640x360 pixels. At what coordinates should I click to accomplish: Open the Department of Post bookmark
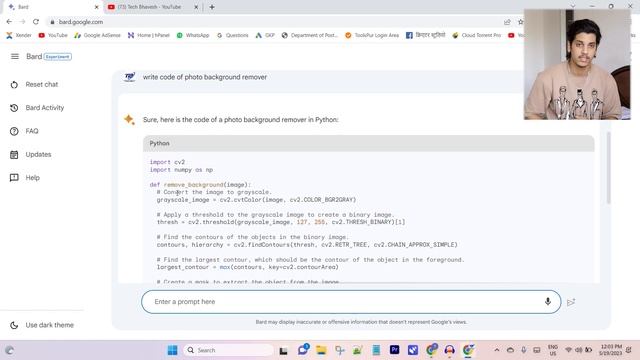(310, 36)
